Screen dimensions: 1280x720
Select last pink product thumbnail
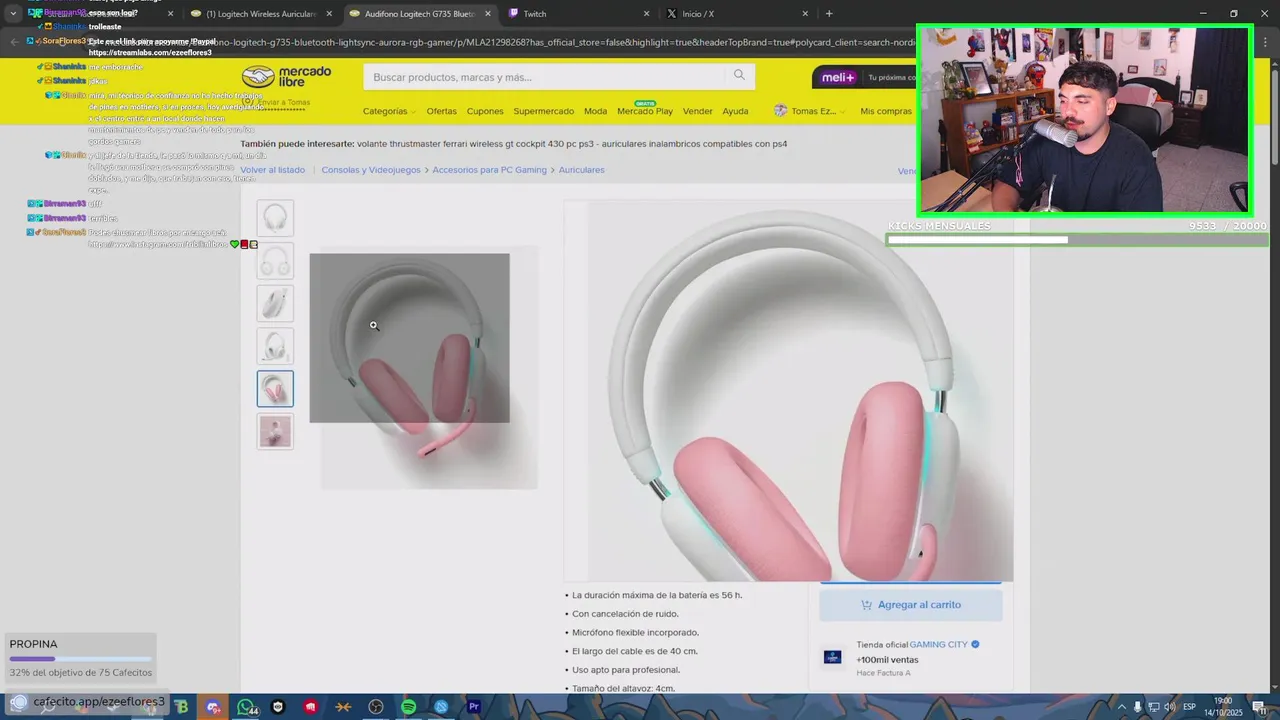pos(275,432)
